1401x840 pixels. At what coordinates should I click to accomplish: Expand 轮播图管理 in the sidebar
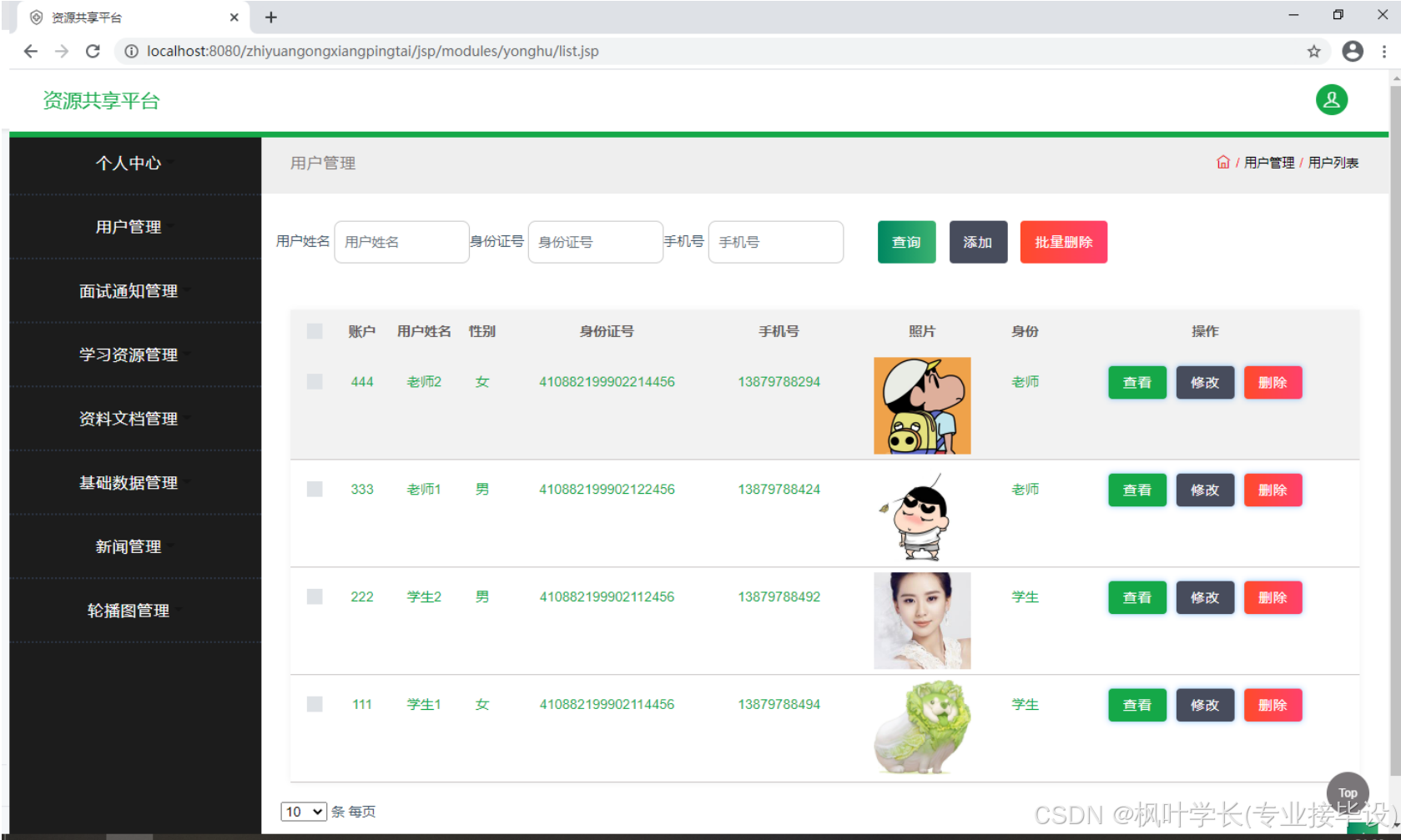click(x=135, y=611)
